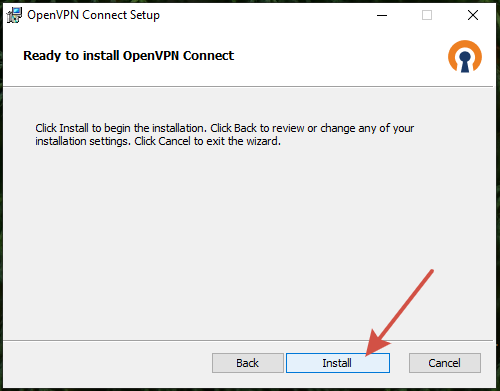Click the "Click Install to begin" instruction line
Screen dimensions: 500x391
pyautogui.click(x=224, y=128)
